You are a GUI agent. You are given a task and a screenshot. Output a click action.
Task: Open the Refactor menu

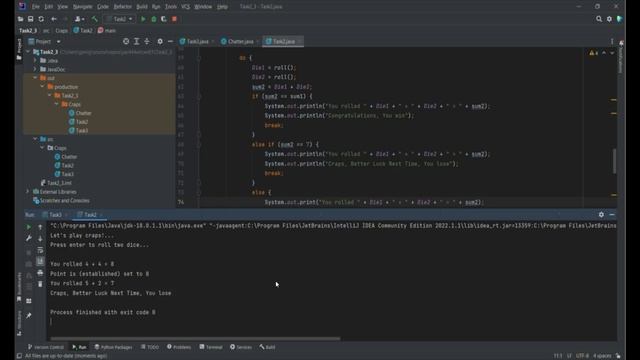pos(122,7)
